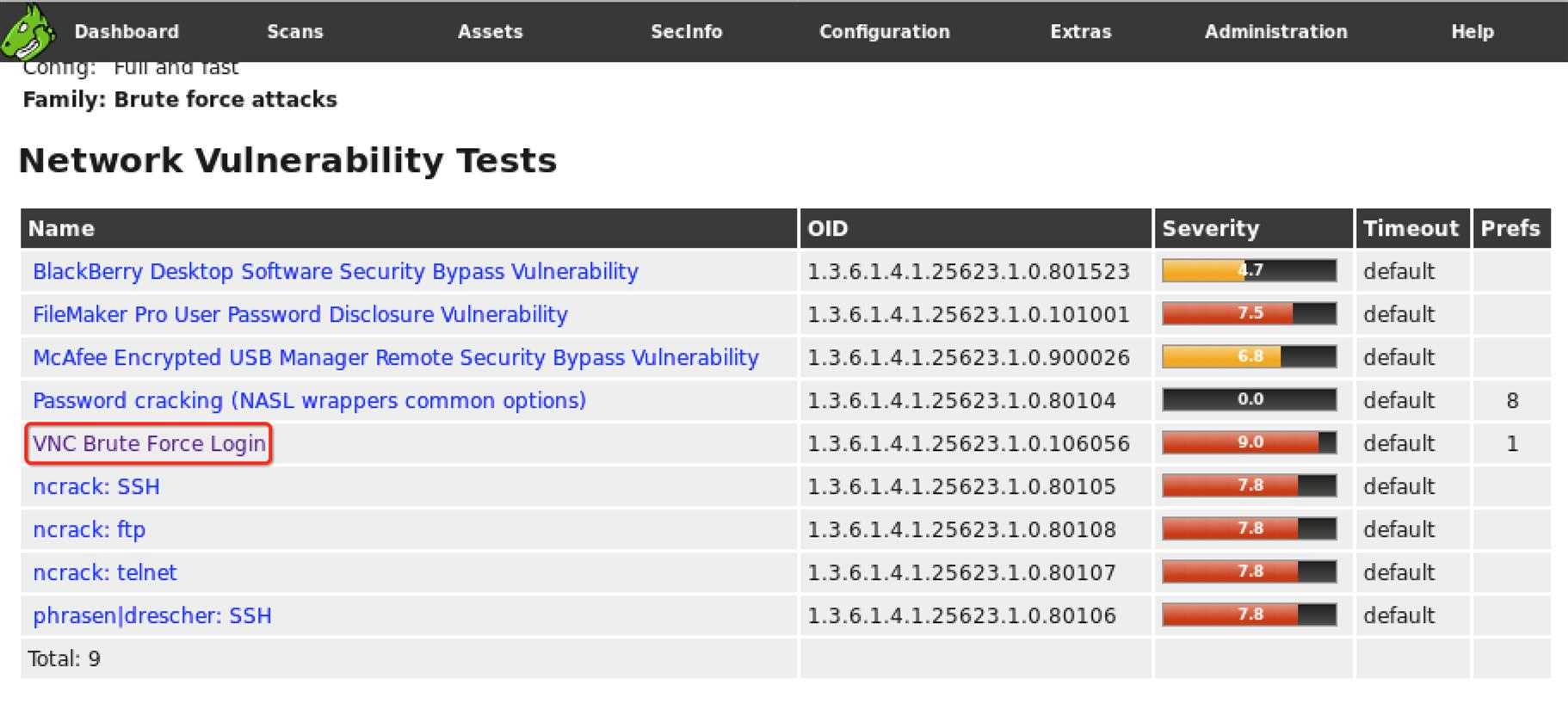Click the 4.7 severity bar for BlackBerry

pyautogui.click(x=1249, y=270)
